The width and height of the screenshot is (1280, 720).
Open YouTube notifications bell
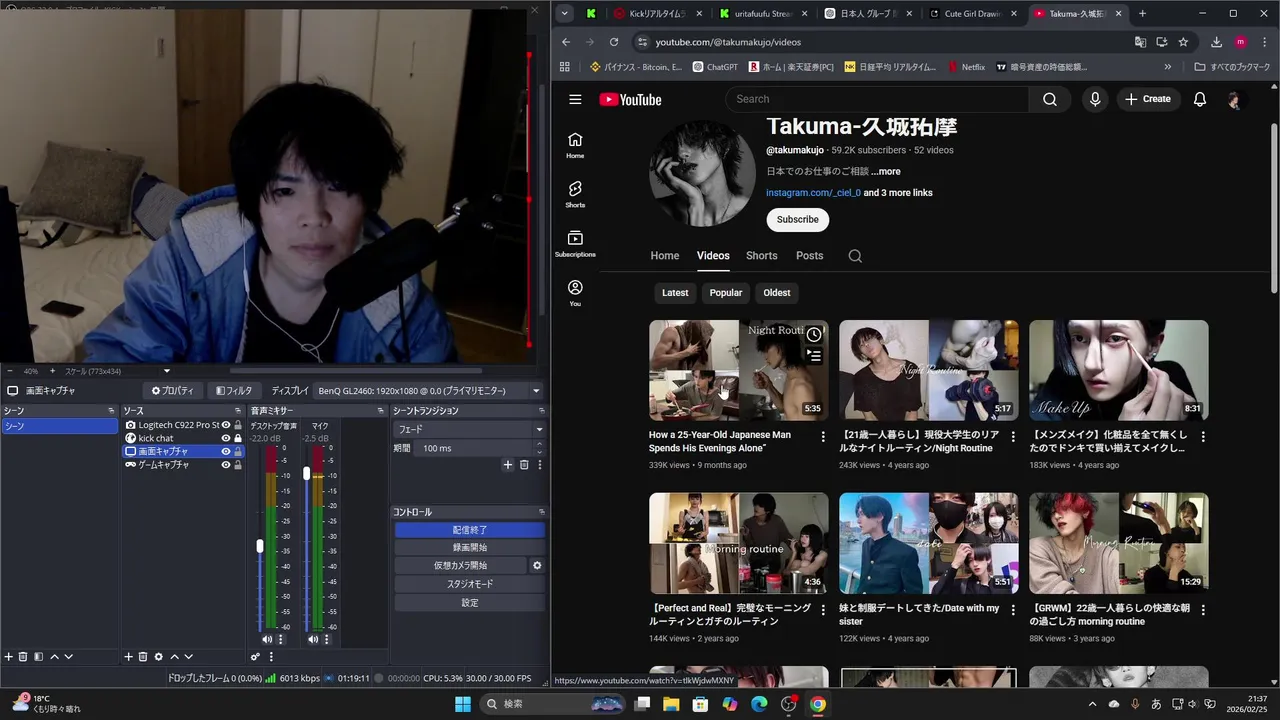(x=1200, y=99)
